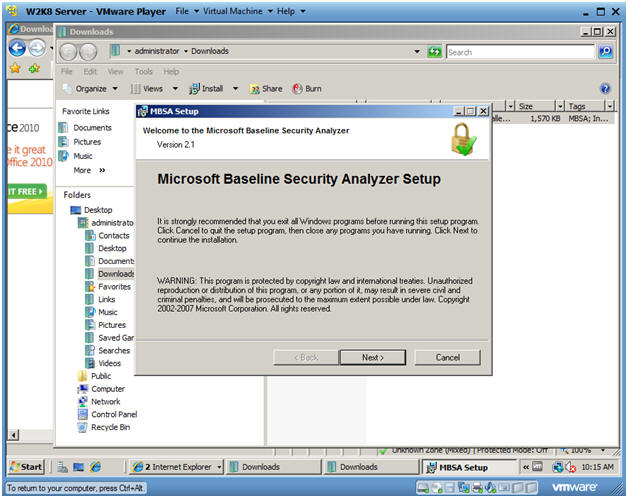Select Public folder in tree
The image size is (628, 498).
[x=101, y=376]
